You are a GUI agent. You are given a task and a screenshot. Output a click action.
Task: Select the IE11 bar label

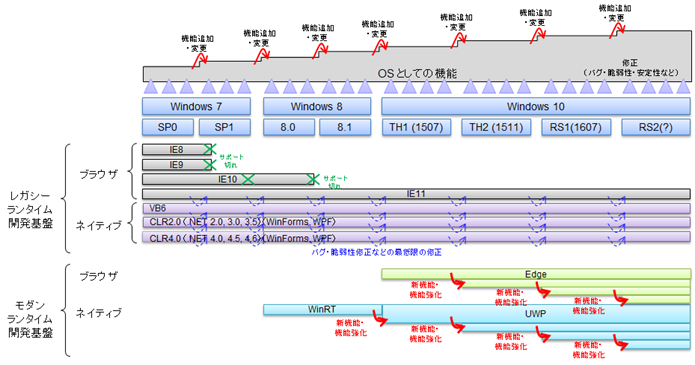tap(416, 194)
